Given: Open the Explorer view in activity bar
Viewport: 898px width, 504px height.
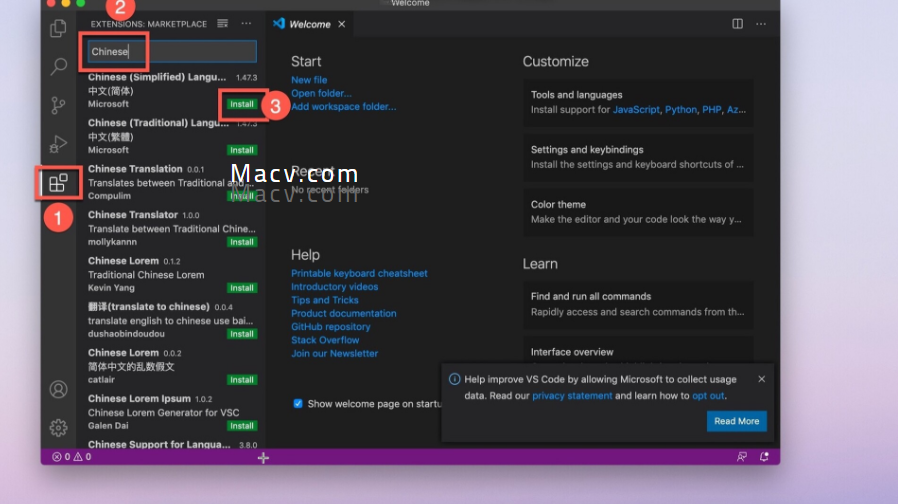Looking at the screenshot, I should pos(58,28).
